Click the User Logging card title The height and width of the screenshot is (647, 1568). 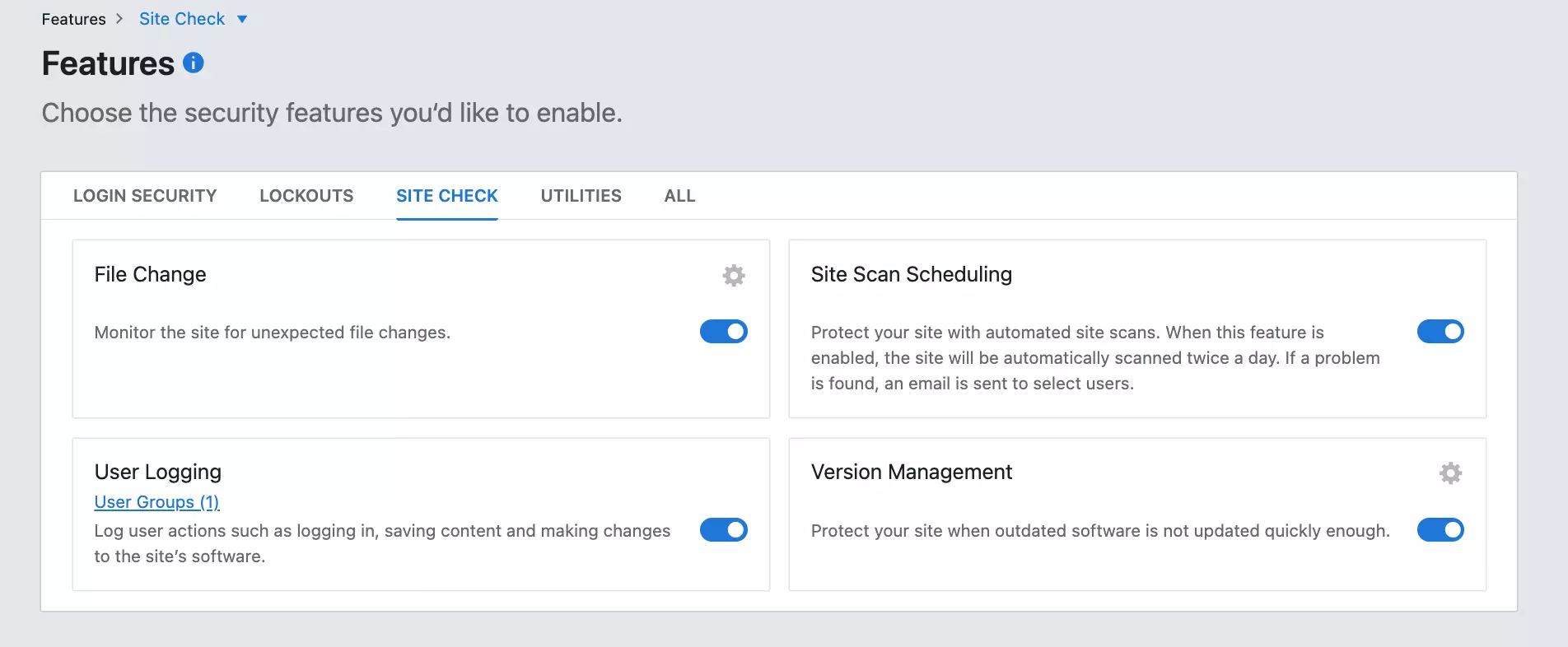[x=157, y=472]
